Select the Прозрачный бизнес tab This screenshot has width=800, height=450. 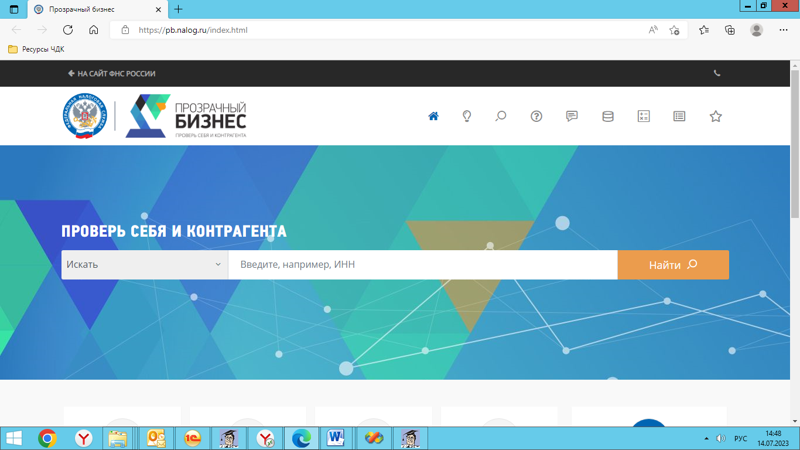click(x=98, y=9)
